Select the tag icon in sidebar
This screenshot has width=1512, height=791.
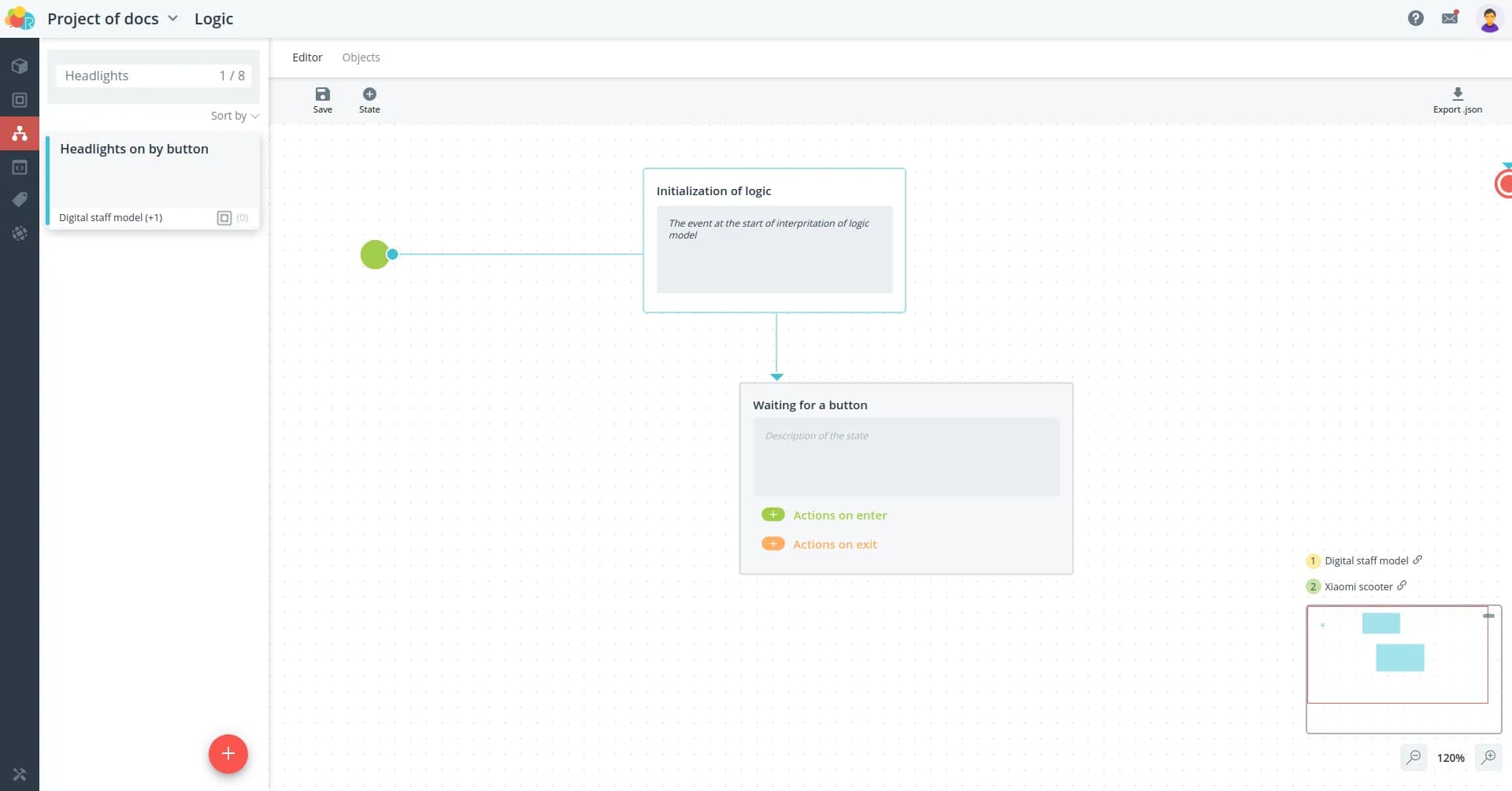(x=20, y=200)
